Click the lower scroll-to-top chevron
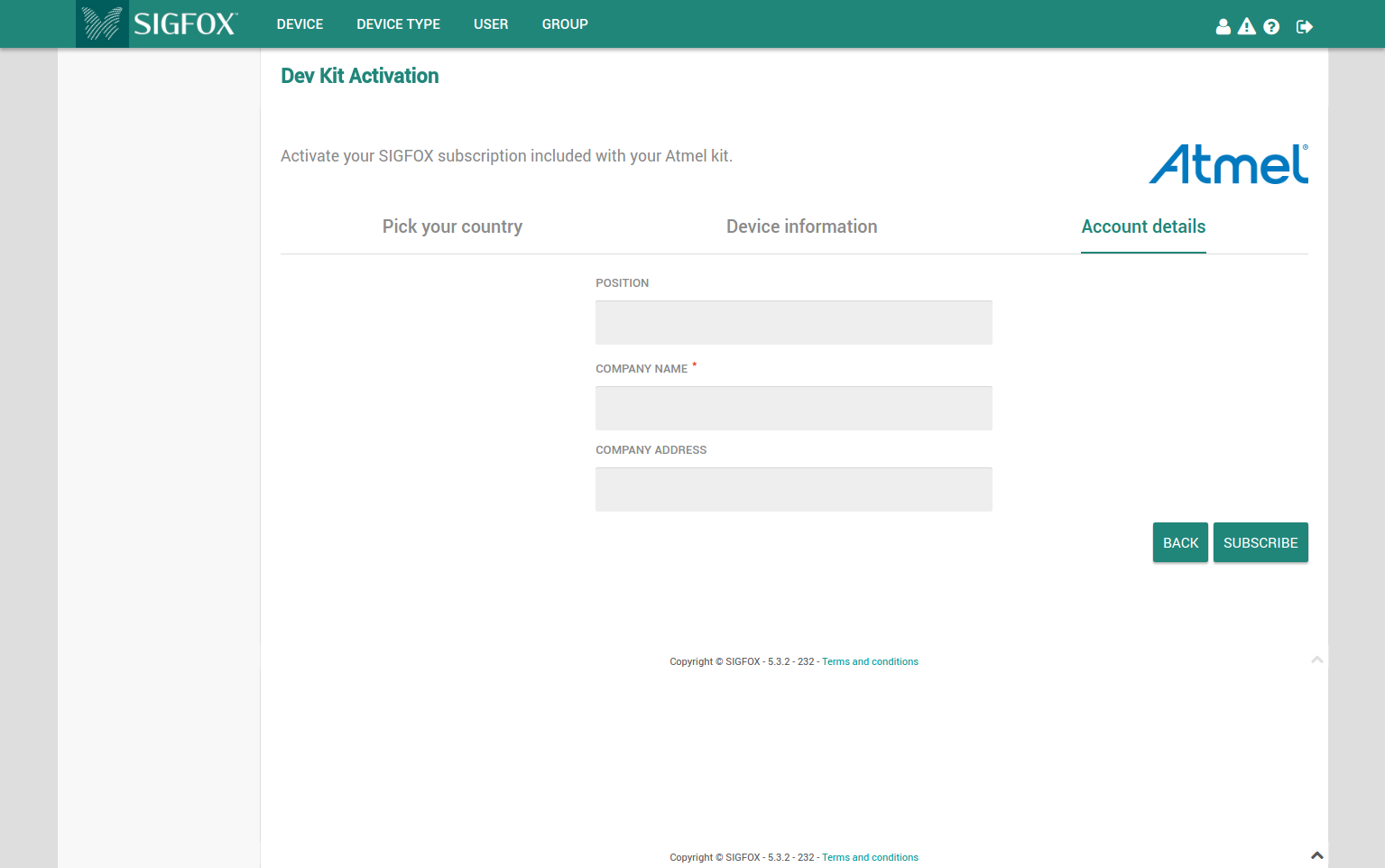Image resolution: width=1385 pixels, height=868 pixels. (x=1317, y=854)
